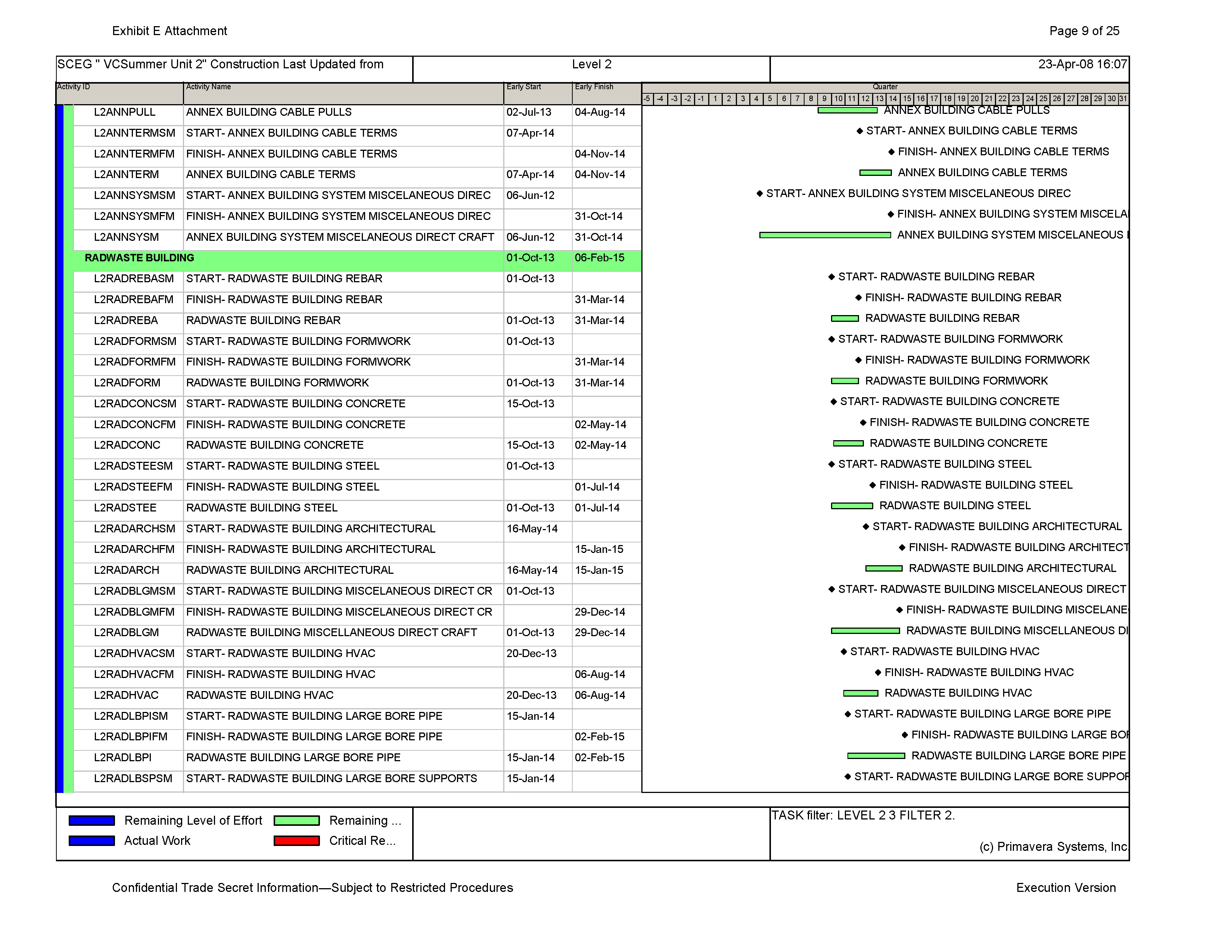Click START- ANNEX BUILDING SYSTEM MISCELANEOUS milestone
Viewport: 1232px width, 952px height.
click(760, 193)
